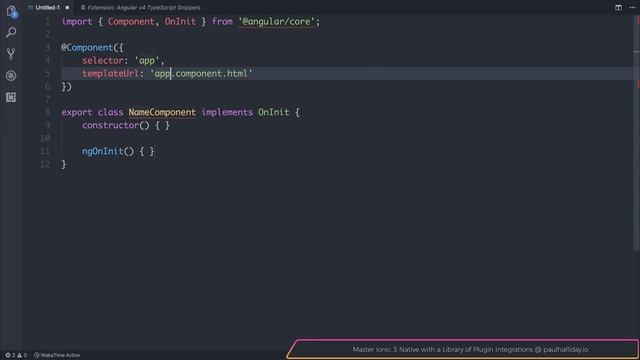The image size is (640, 360).
Task: Click line number 1 in the gutter
Action: pos(47,22)
